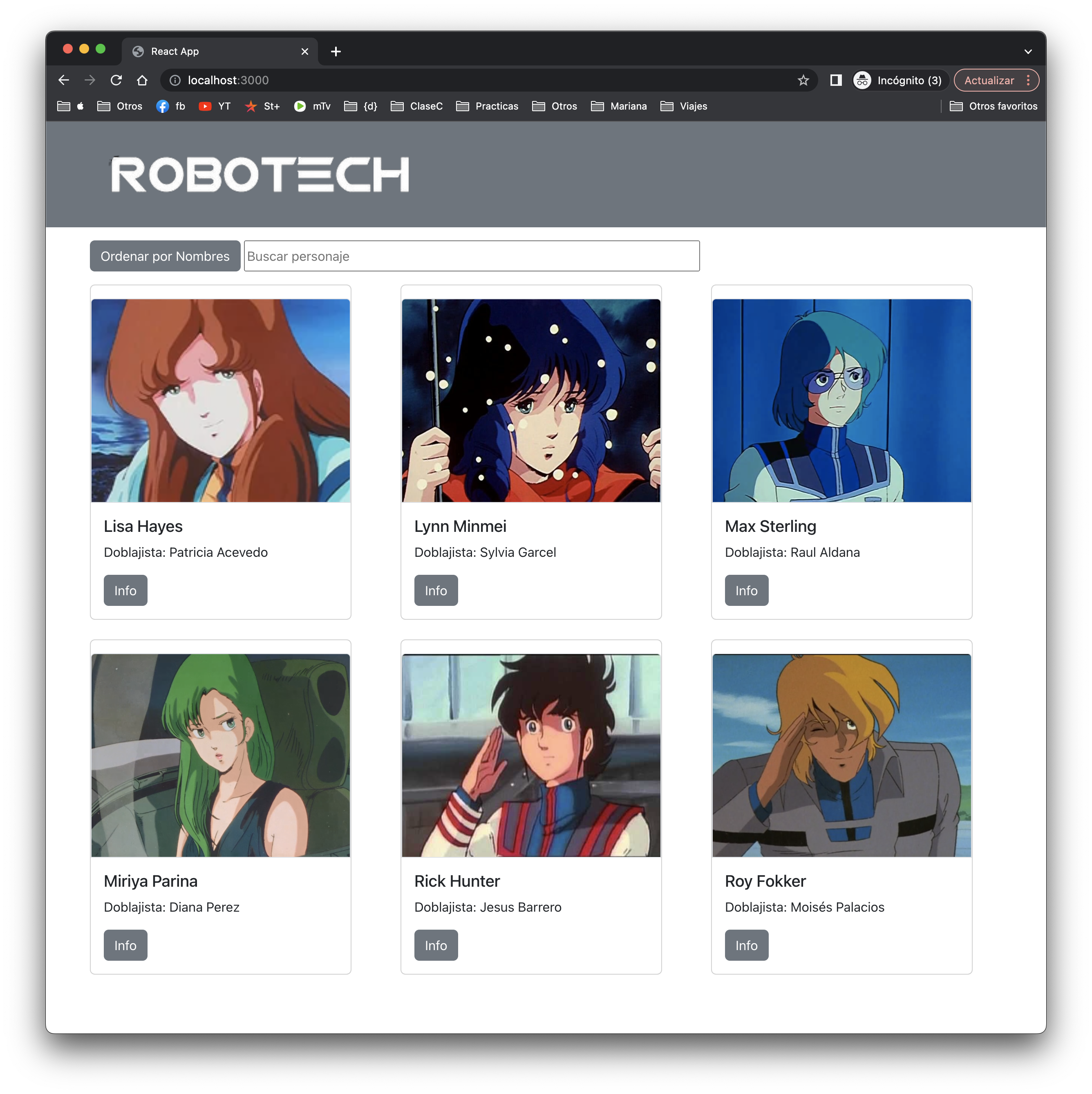This screenshot has width=1092, height=1094.
Task: Click Info button on Roy Fokker card
Action: [746, 946]
